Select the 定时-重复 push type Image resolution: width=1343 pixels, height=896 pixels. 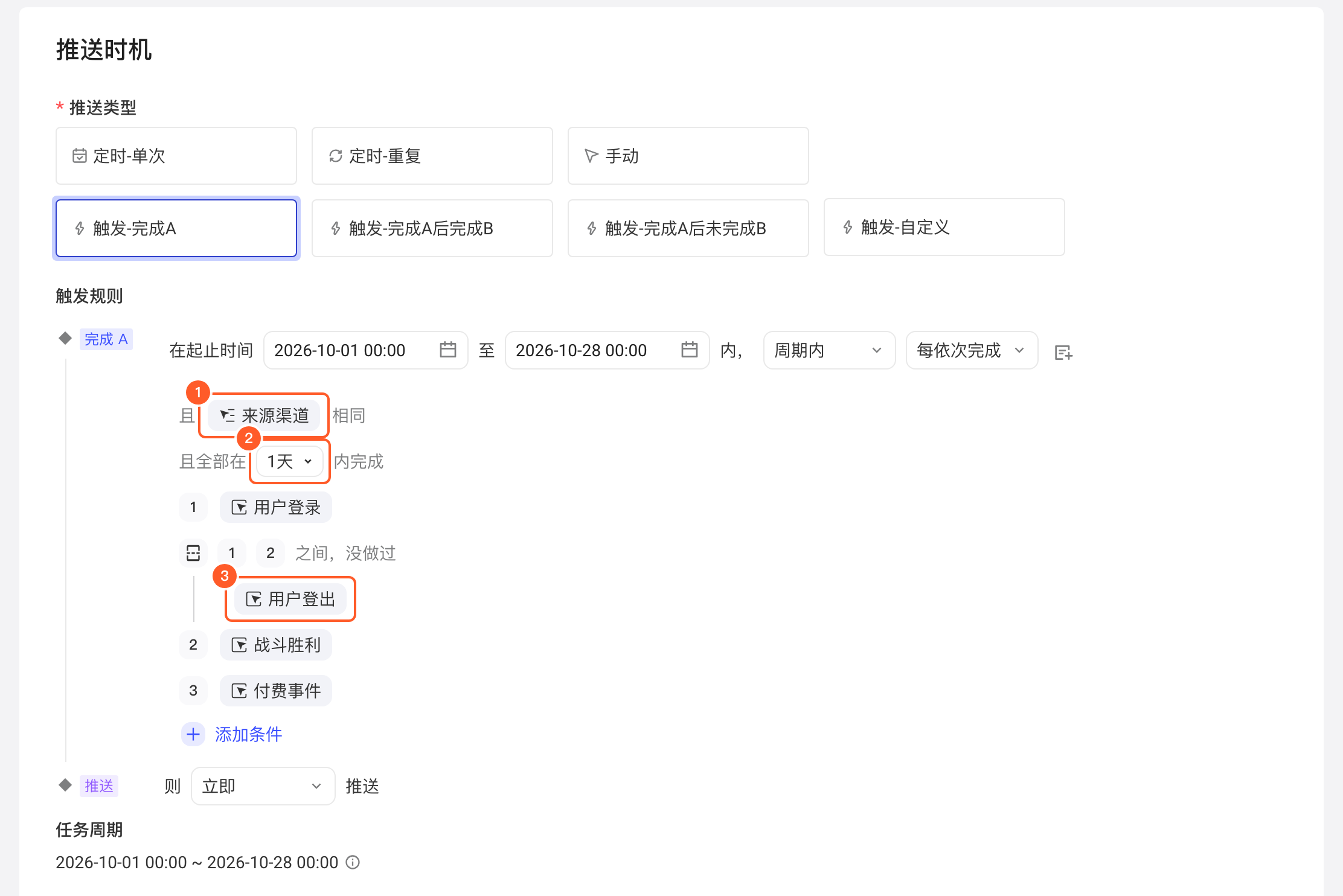432,156
